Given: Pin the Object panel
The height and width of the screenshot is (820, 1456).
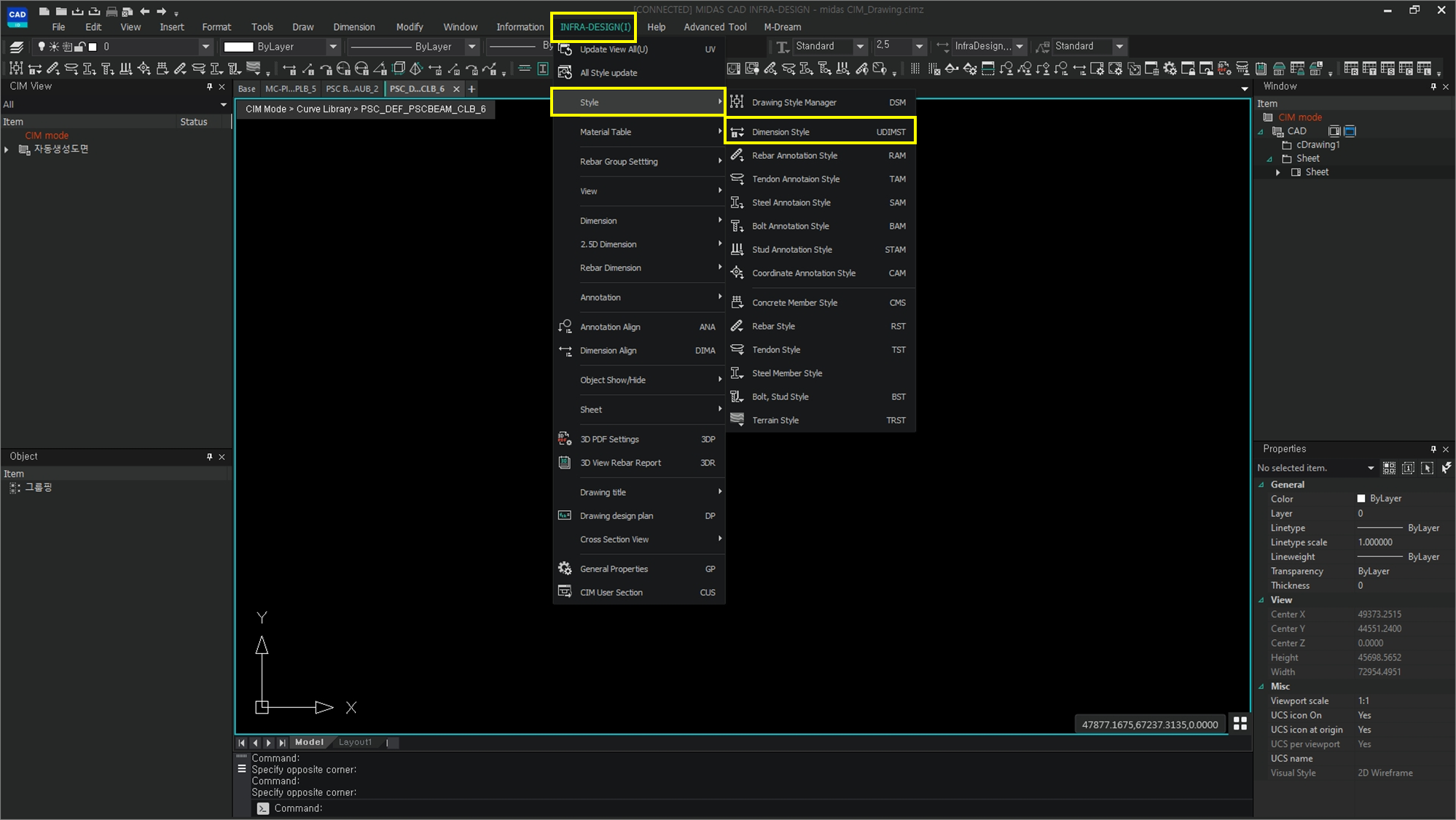Looking at the screenshot, I should 210,456.
